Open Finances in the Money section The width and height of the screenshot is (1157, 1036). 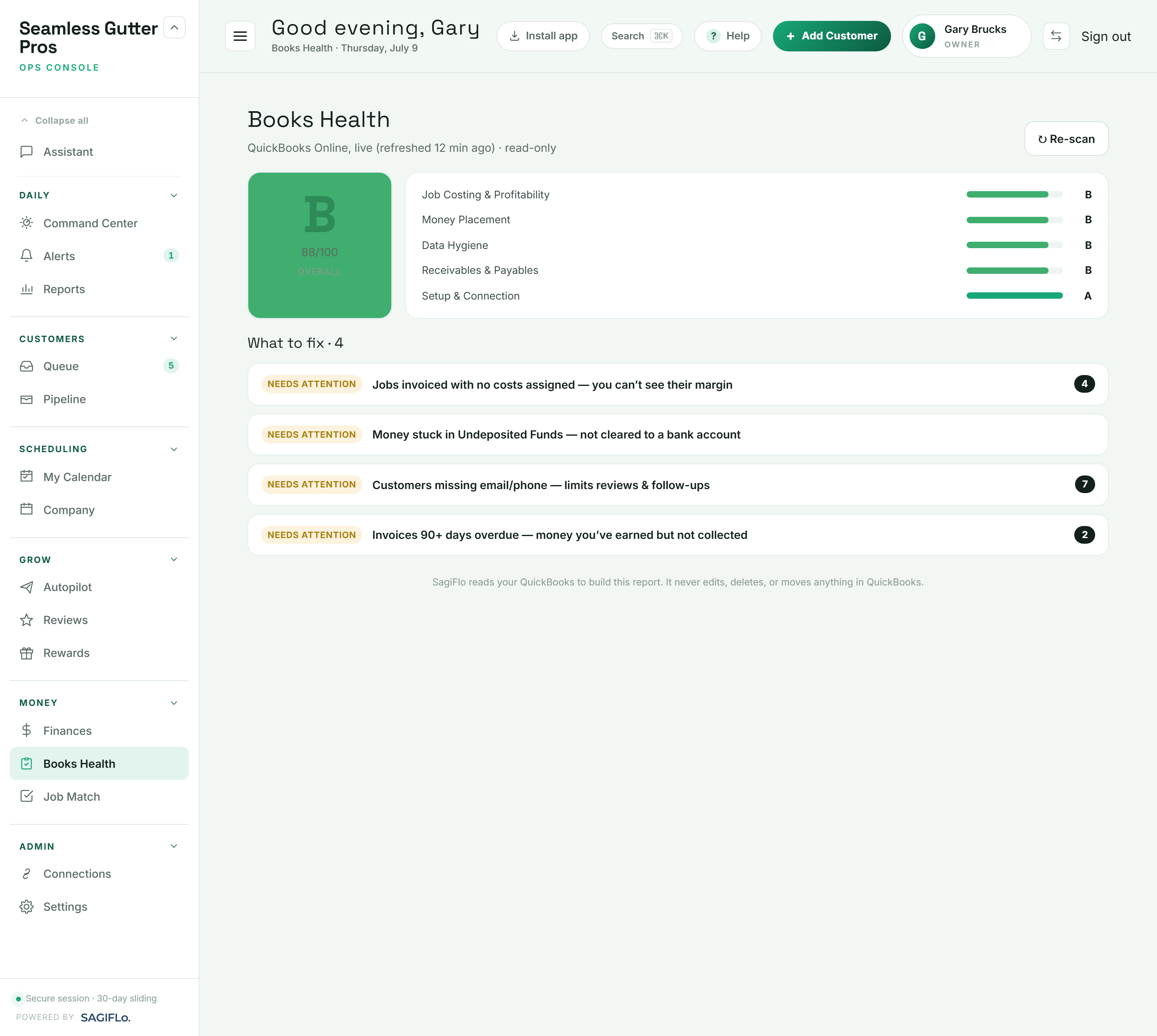pos(99,730)
